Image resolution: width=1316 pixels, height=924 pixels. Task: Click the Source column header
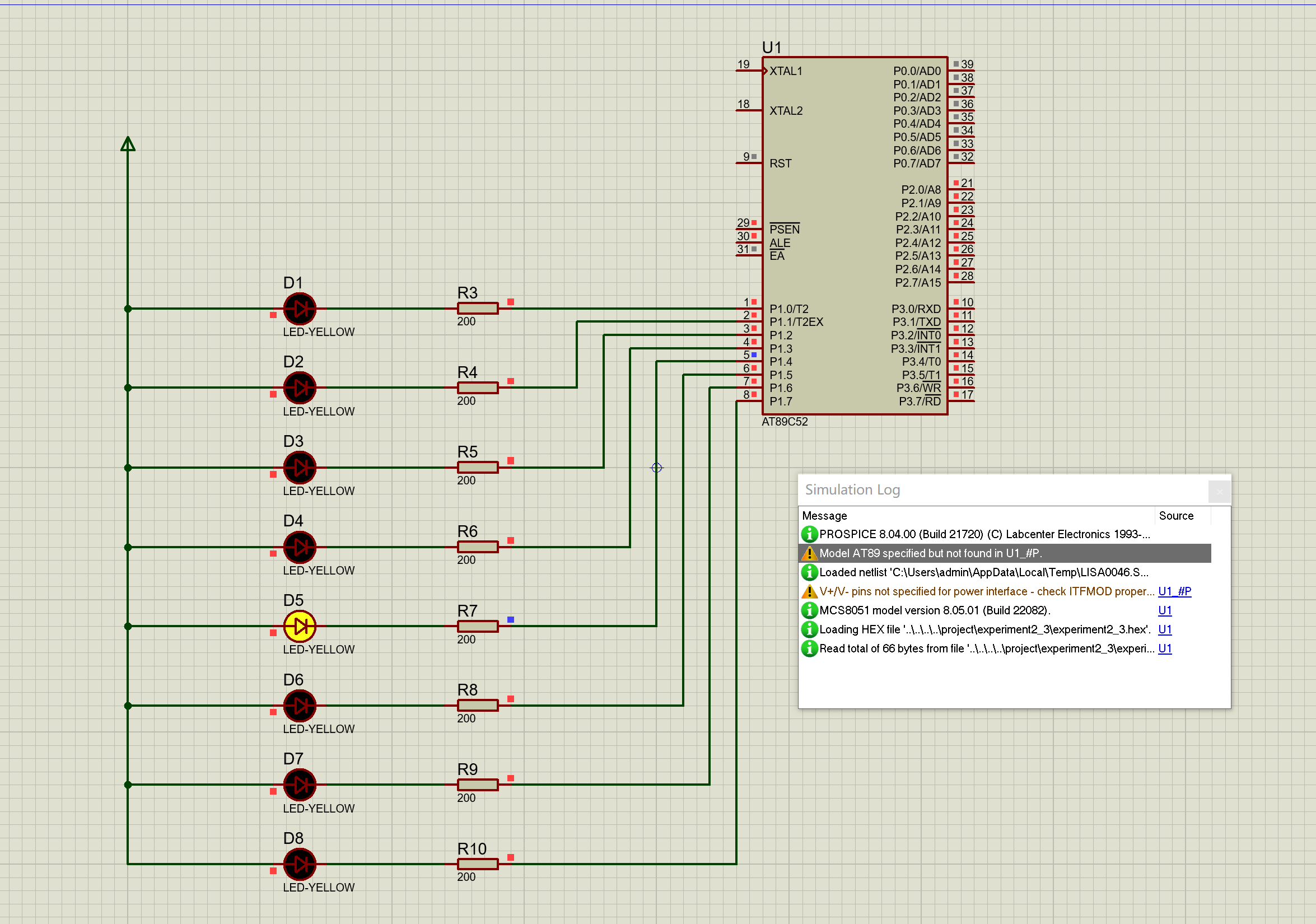click(1183, 515)
